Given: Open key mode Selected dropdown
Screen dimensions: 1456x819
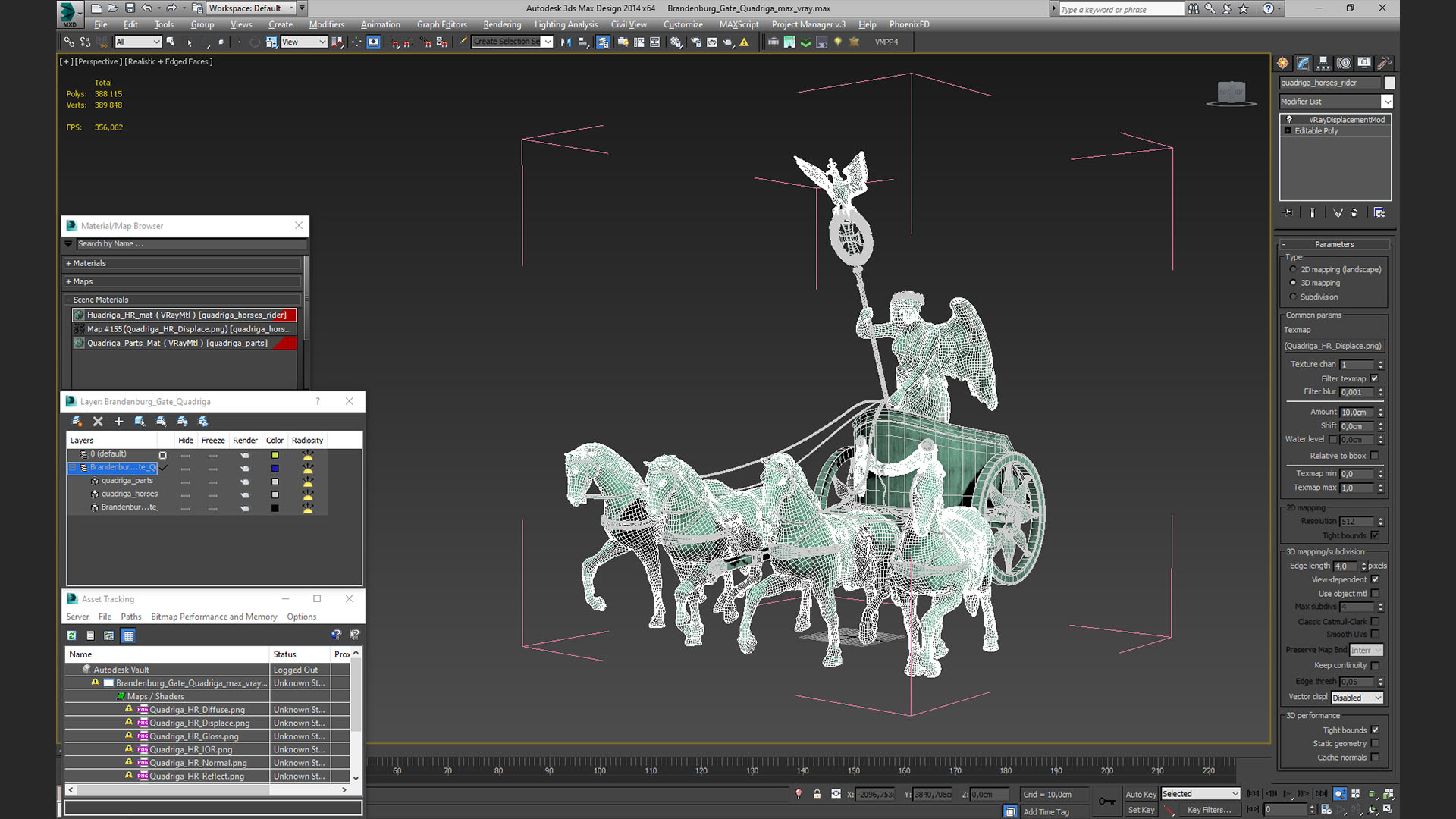Looking at the screenshot, I should (x=1200, y=794).
